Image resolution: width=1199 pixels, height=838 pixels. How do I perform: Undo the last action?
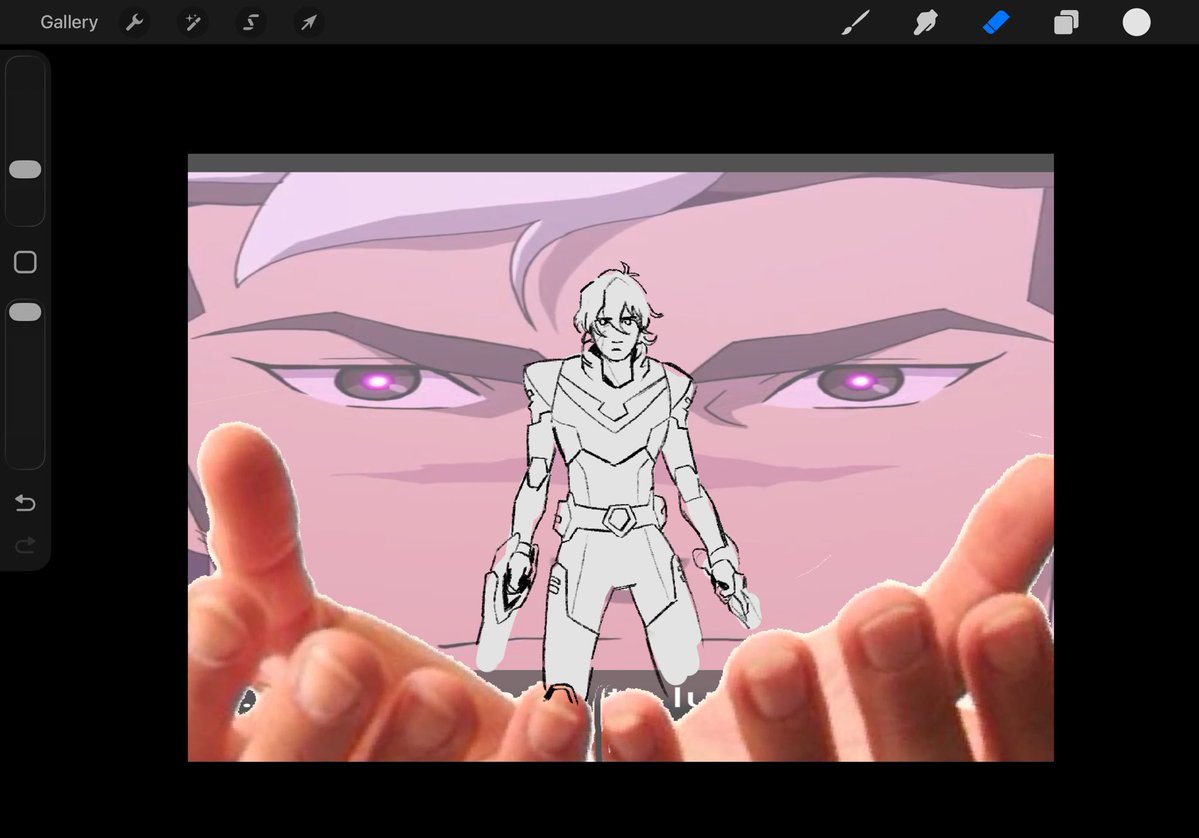(x=25, y=502)
